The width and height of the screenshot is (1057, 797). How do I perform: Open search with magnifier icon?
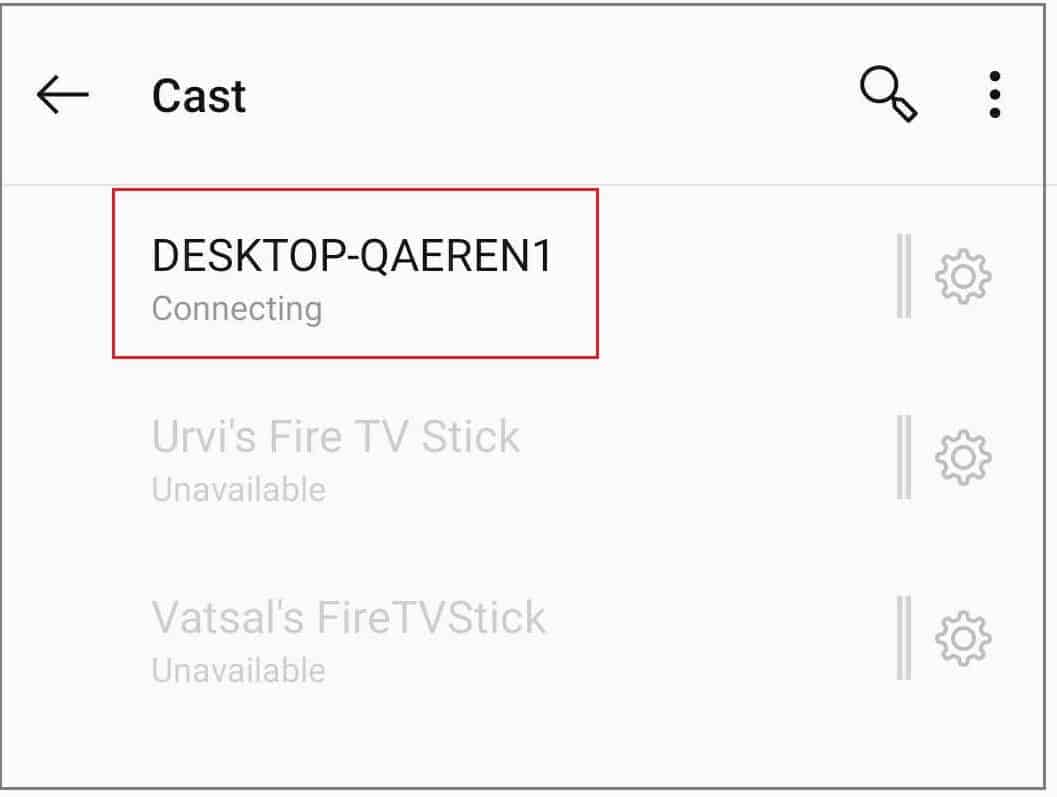coord(888,94)
